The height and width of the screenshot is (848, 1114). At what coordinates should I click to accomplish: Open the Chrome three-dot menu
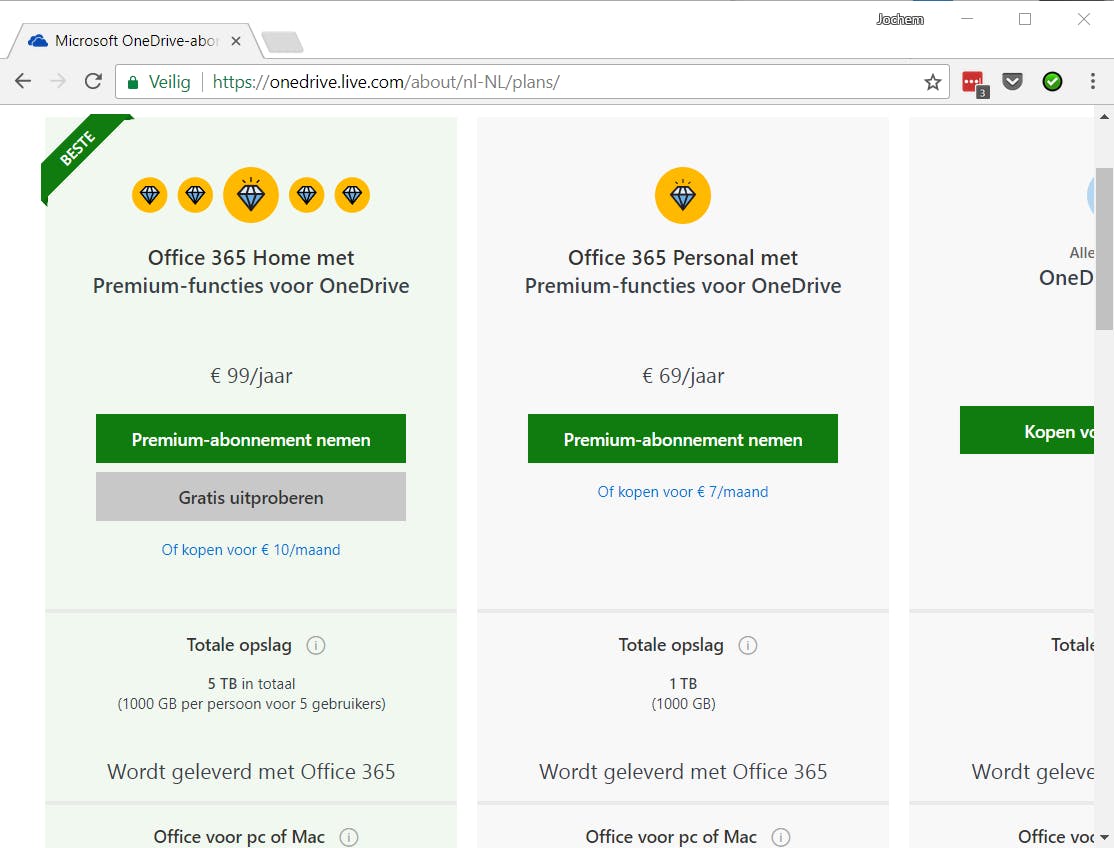click(1092, 82)
